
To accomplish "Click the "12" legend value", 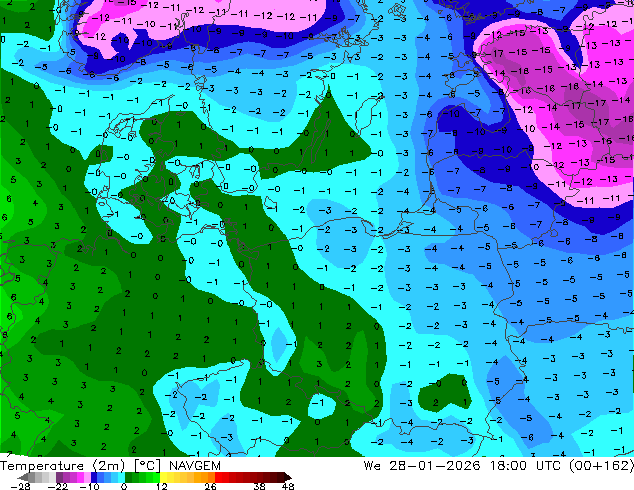I will tap(162, 486).
